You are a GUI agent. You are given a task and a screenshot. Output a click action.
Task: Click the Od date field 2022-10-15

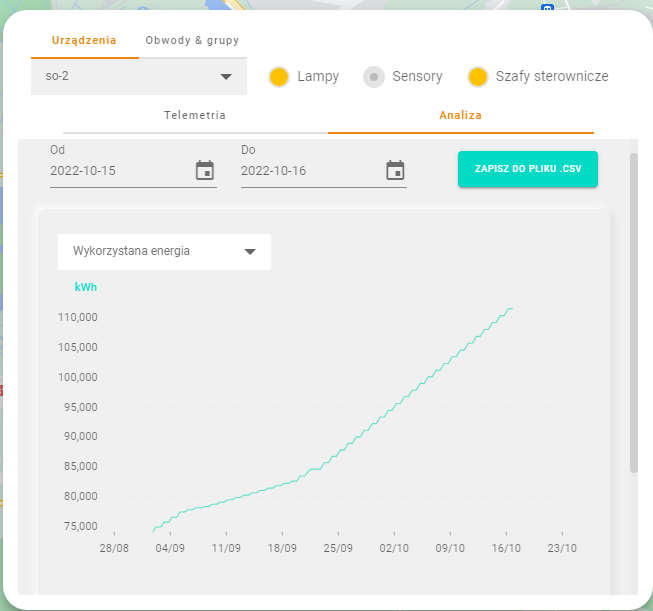click(133, 171)
